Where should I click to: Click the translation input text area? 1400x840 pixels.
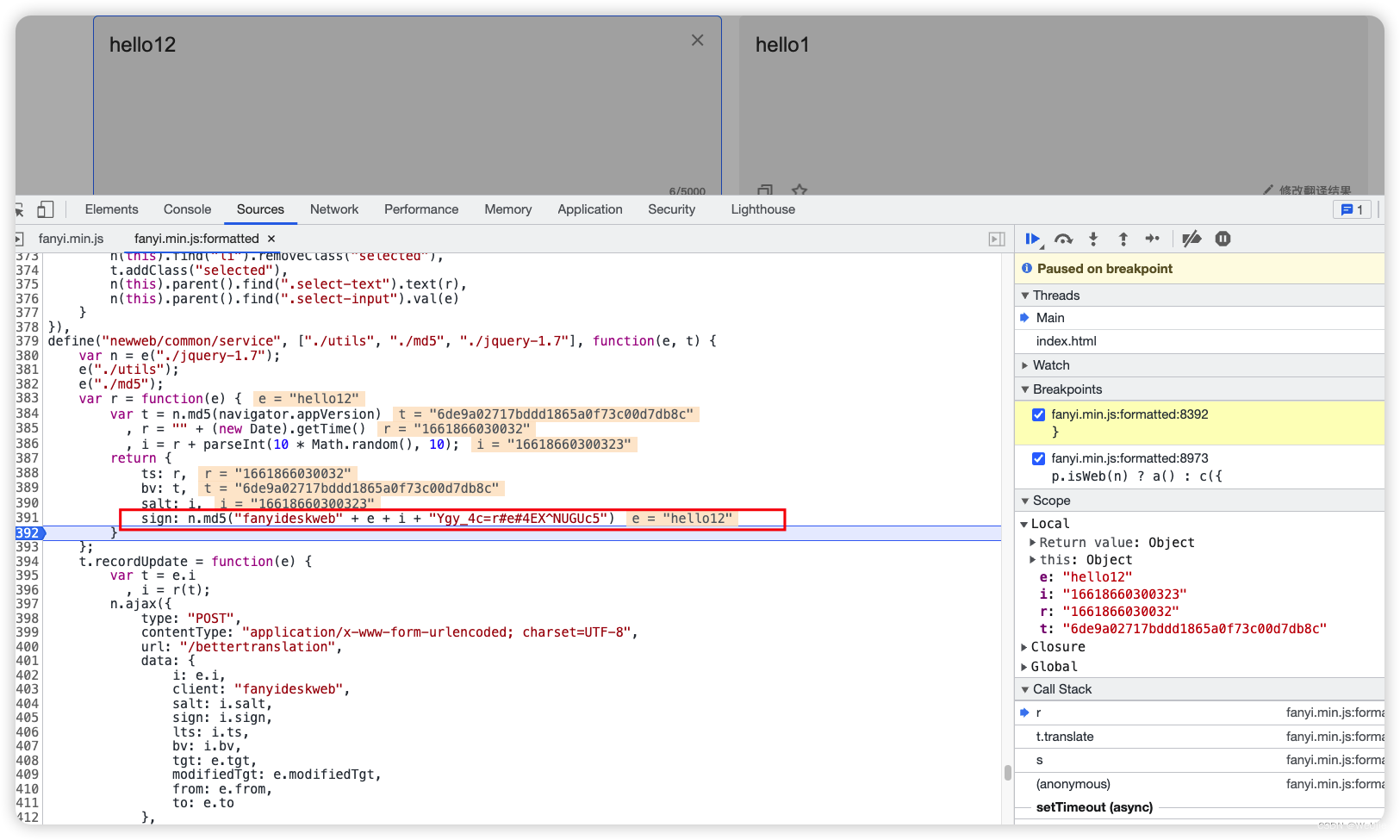point(407,105)
